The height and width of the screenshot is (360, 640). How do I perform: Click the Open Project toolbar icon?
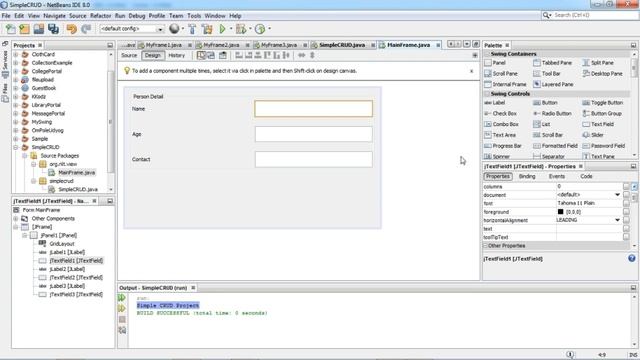point(39,29)
